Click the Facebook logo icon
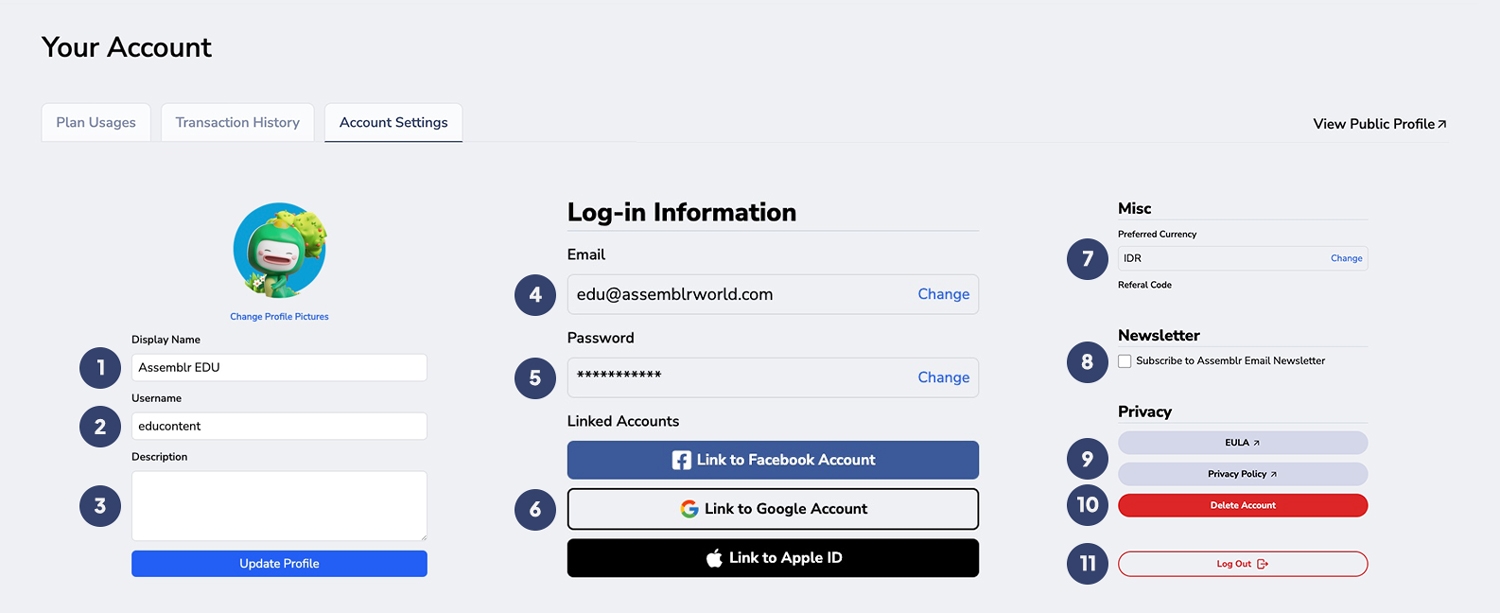The image size is (1500, 613). tap(682, 460)
